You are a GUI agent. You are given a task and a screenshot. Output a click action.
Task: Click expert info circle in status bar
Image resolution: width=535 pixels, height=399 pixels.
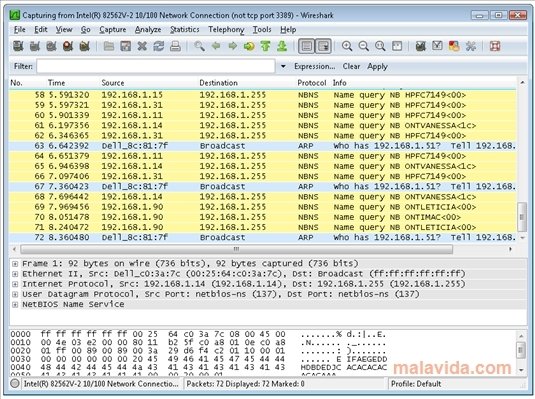15,383
